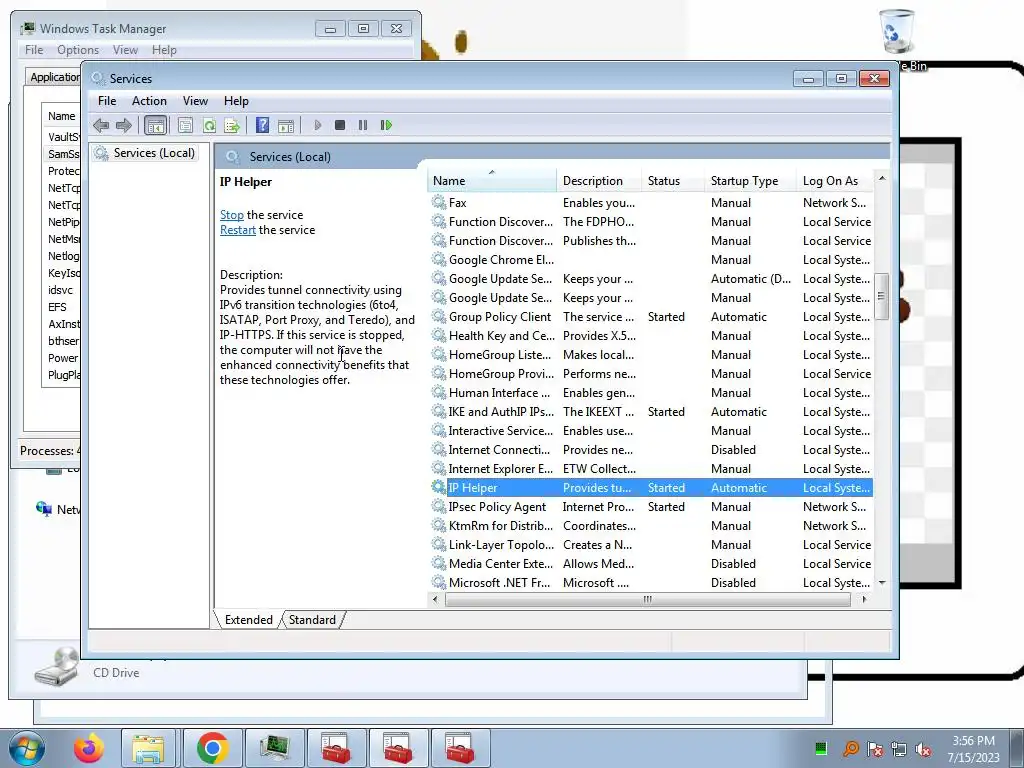The height and width of the screenshot is (768, 1024).
Task: Click the gear icon next to Fax service
Action: click(439, 202)
